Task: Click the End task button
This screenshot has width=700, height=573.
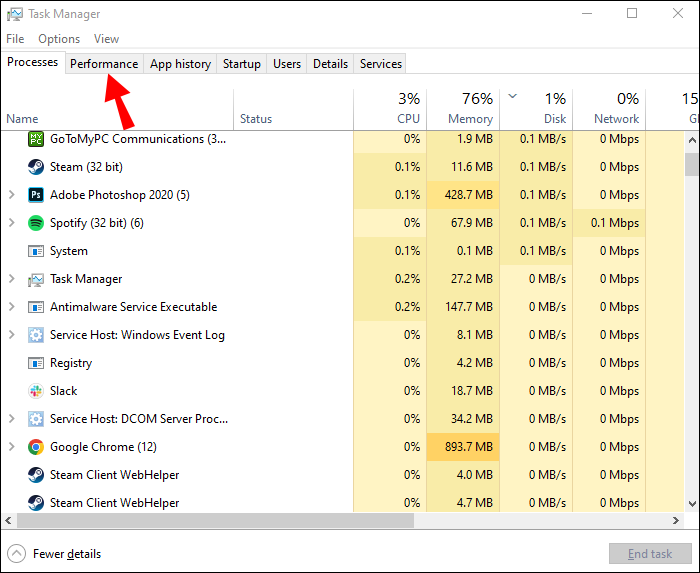Action: click(648, 553)
